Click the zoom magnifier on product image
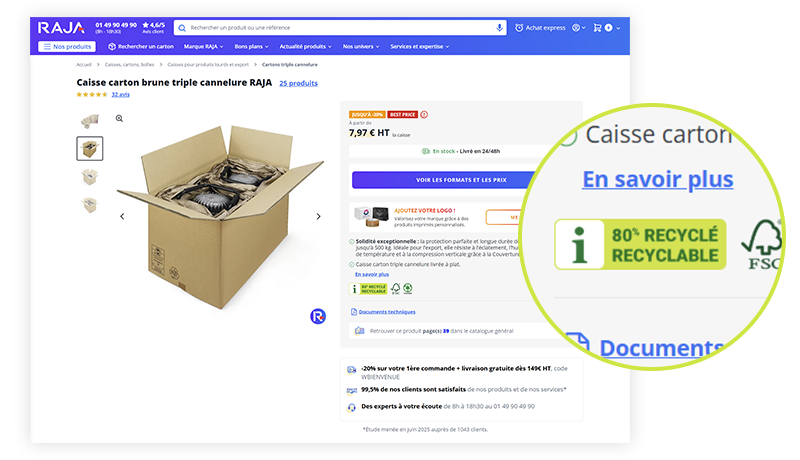 click(x=119, y=118)
